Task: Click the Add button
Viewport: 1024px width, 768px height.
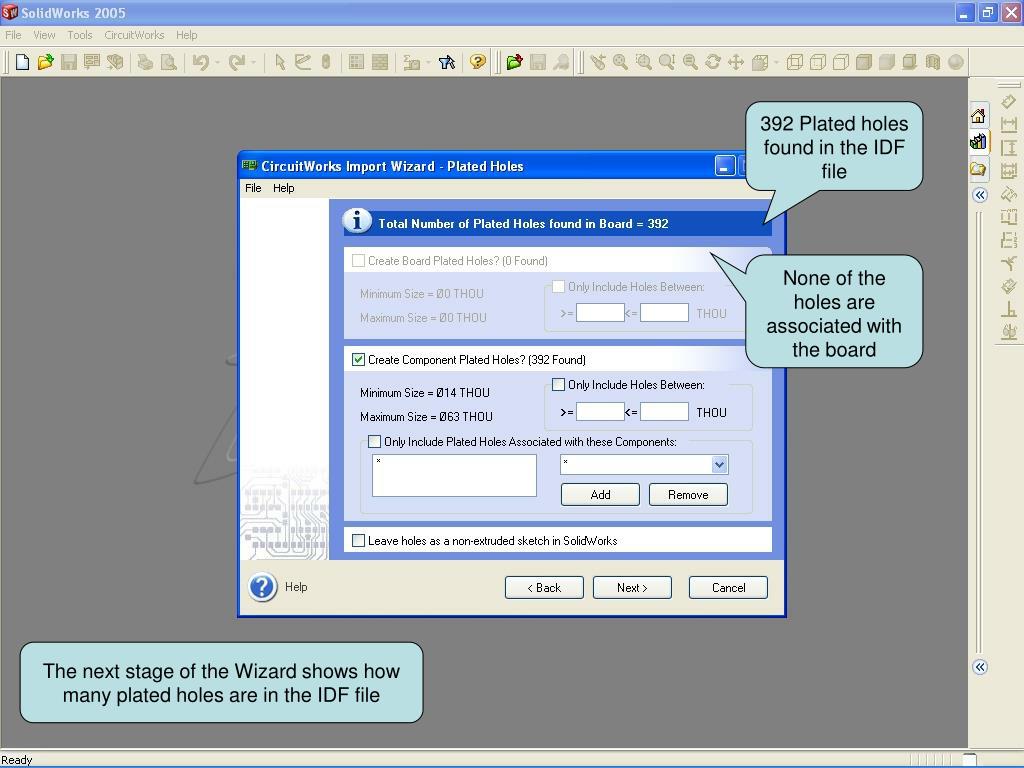Action: coord(600,495)
